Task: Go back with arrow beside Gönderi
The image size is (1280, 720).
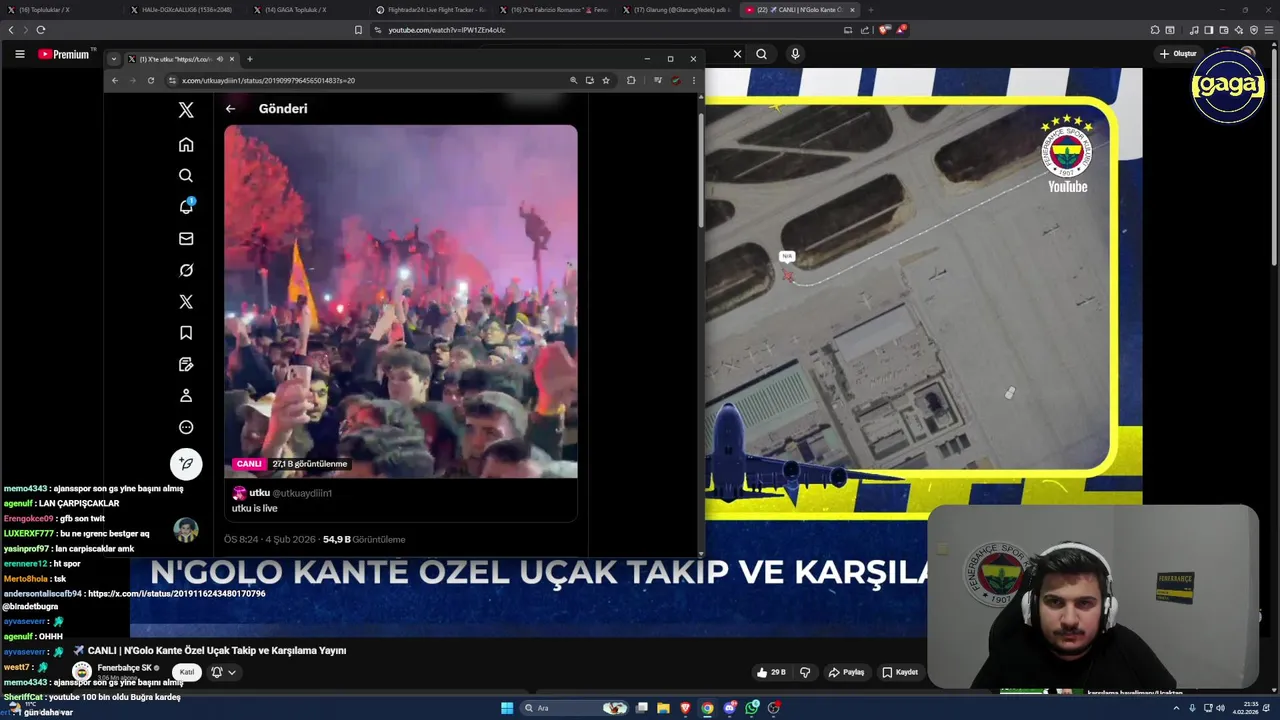Action: (231, 108)
